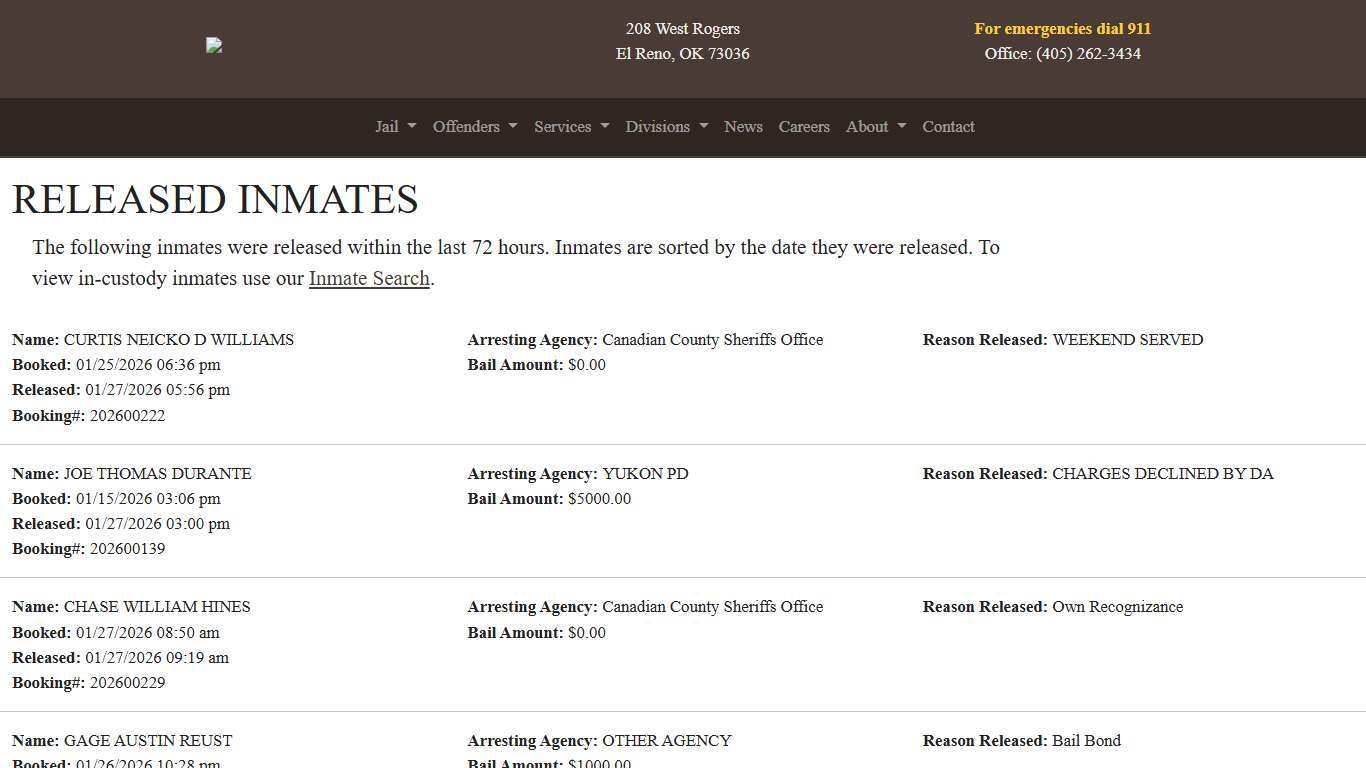The image size is (1366, 768).
Task: Click CURTIS NEICKO D WILLIAMS name entry
Action: tap(178, 339)
